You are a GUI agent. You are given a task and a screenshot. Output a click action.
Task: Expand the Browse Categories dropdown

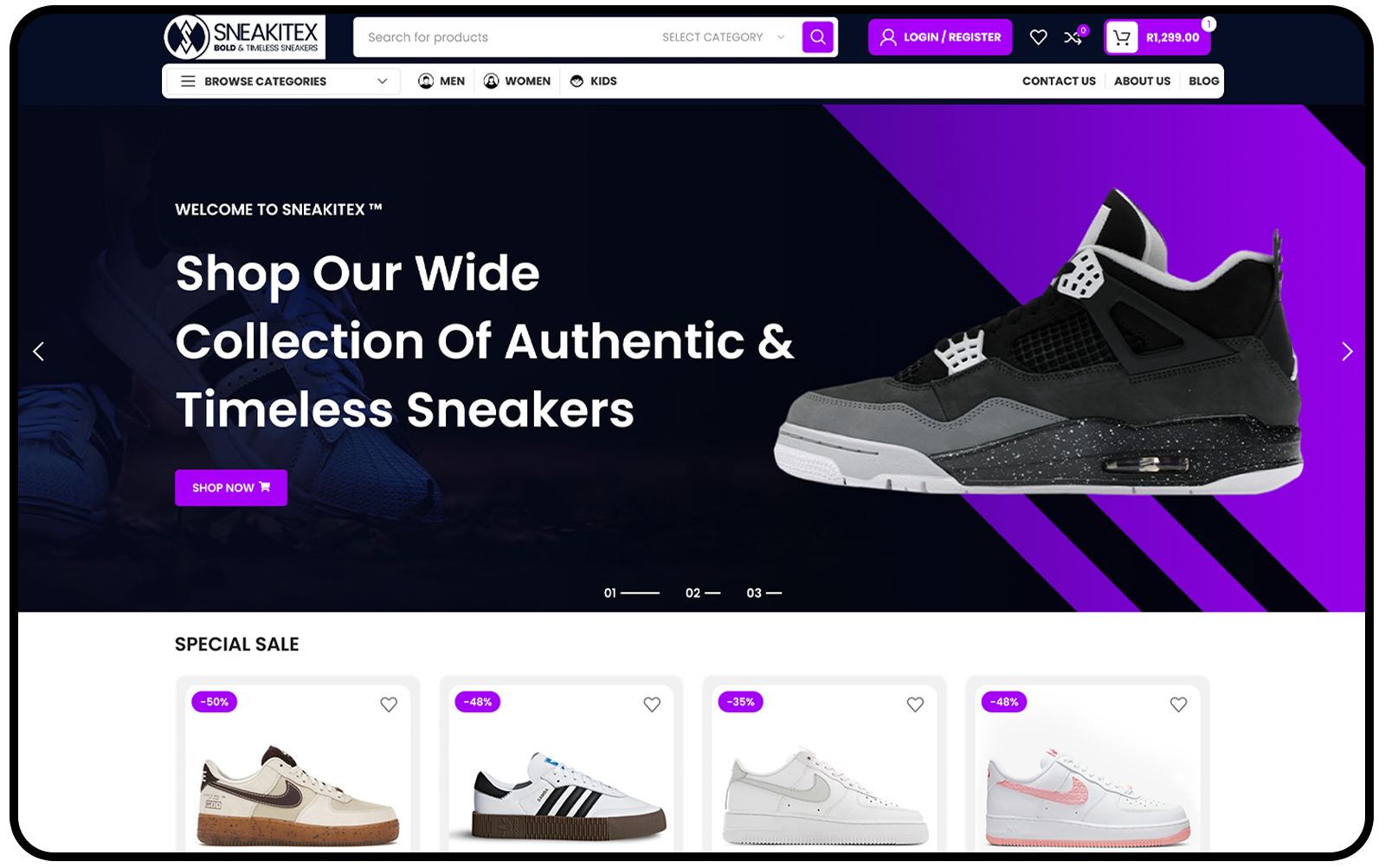point(282,81)
